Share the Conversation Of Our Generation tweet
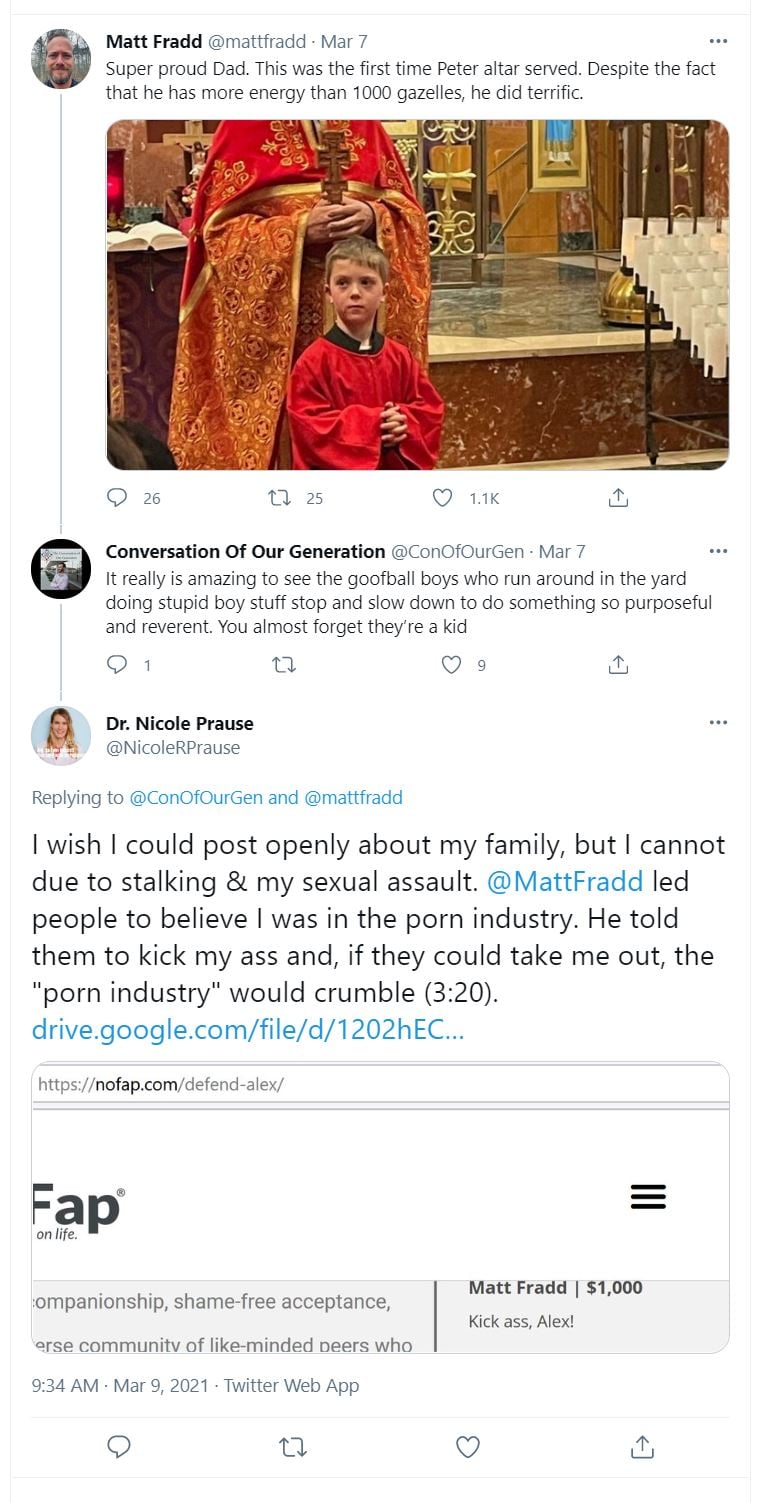This screenshot has height=1503, width=763. tap(619, 664)
